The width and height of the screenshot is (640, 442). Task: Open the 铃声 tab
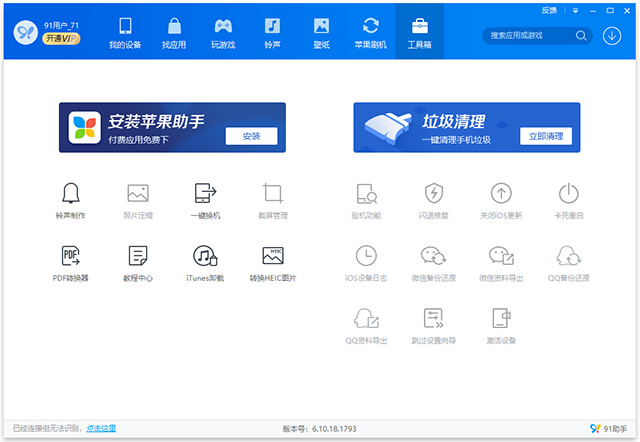[272, 33]
